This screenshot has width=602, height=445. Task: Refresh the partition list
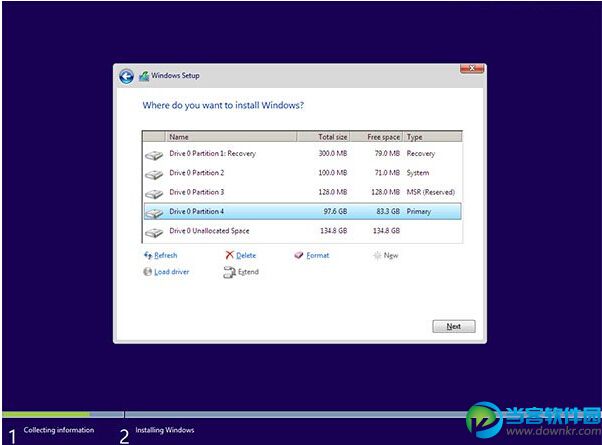point(165,255)
